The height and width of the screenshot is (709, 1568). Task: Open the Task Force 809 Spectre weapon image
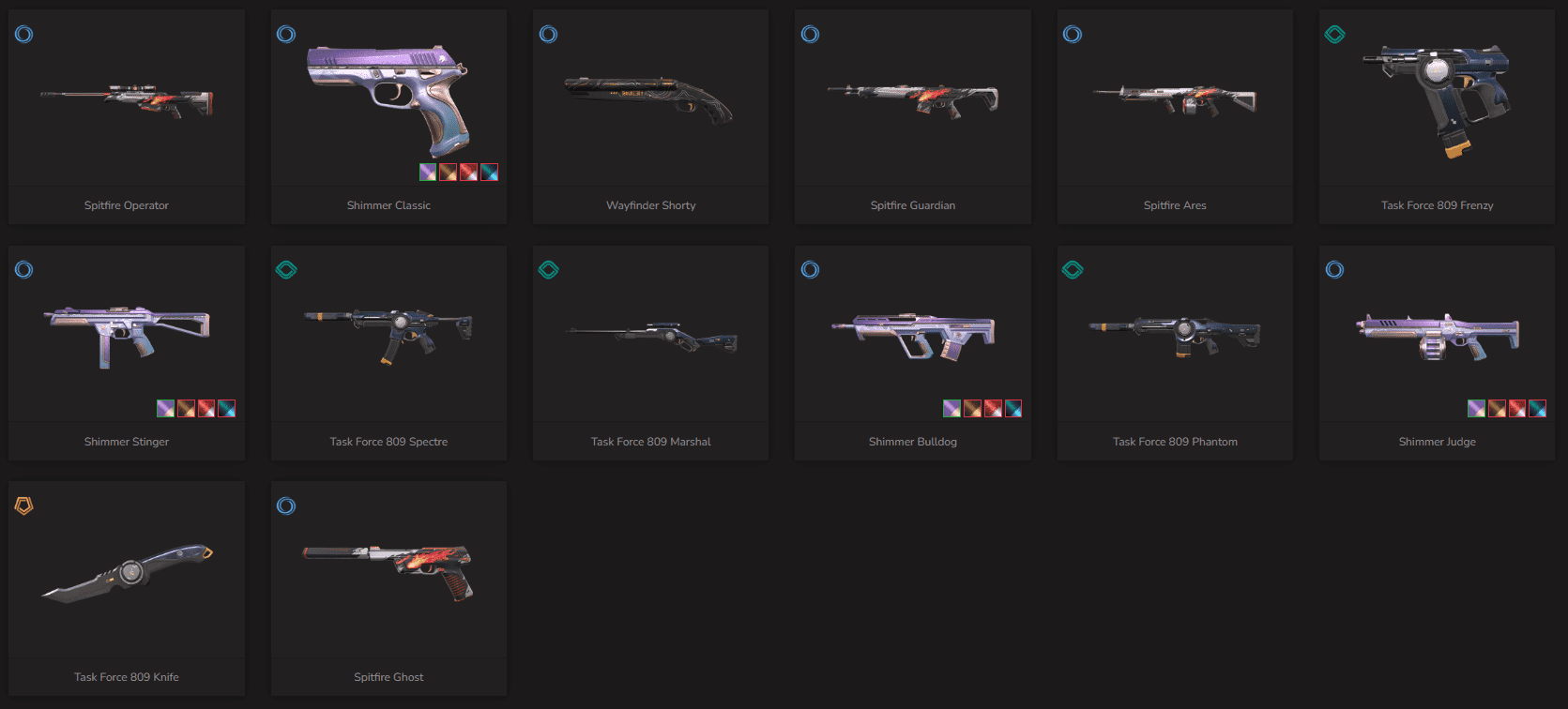(x=388, y=335)
